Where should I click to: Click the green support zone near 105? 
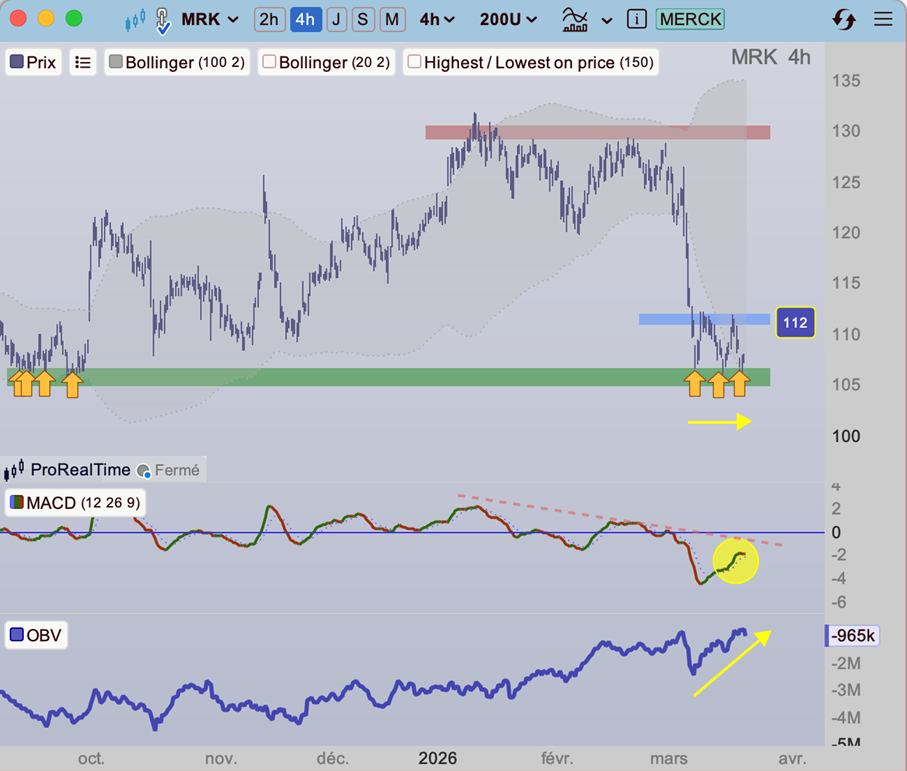388,377
